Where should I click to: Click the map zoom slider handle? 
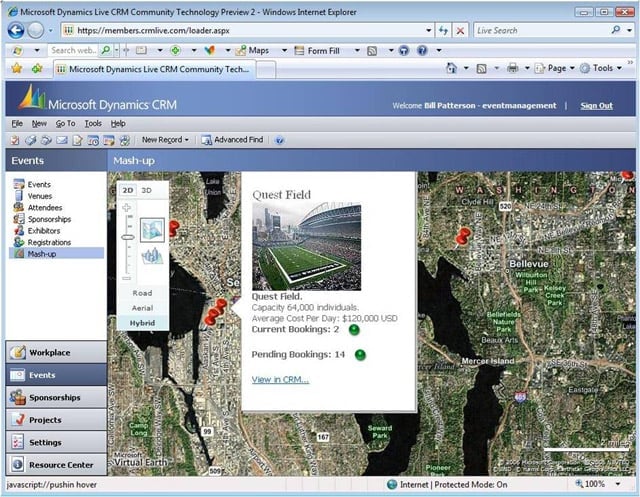coord(127,237)
